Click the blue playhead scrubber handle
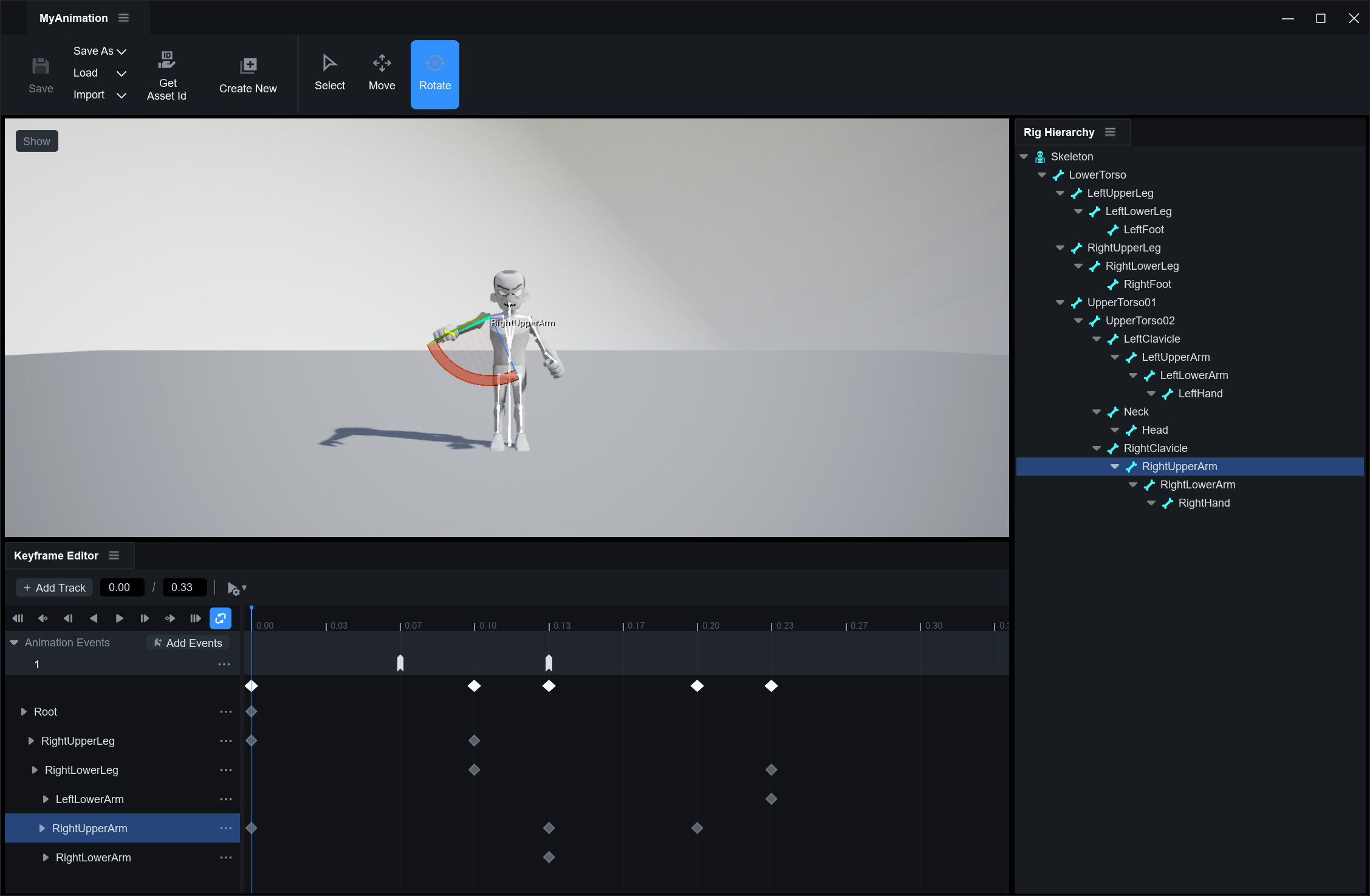Viewport: 1370px width, 896px height. (x=252, y=608)
